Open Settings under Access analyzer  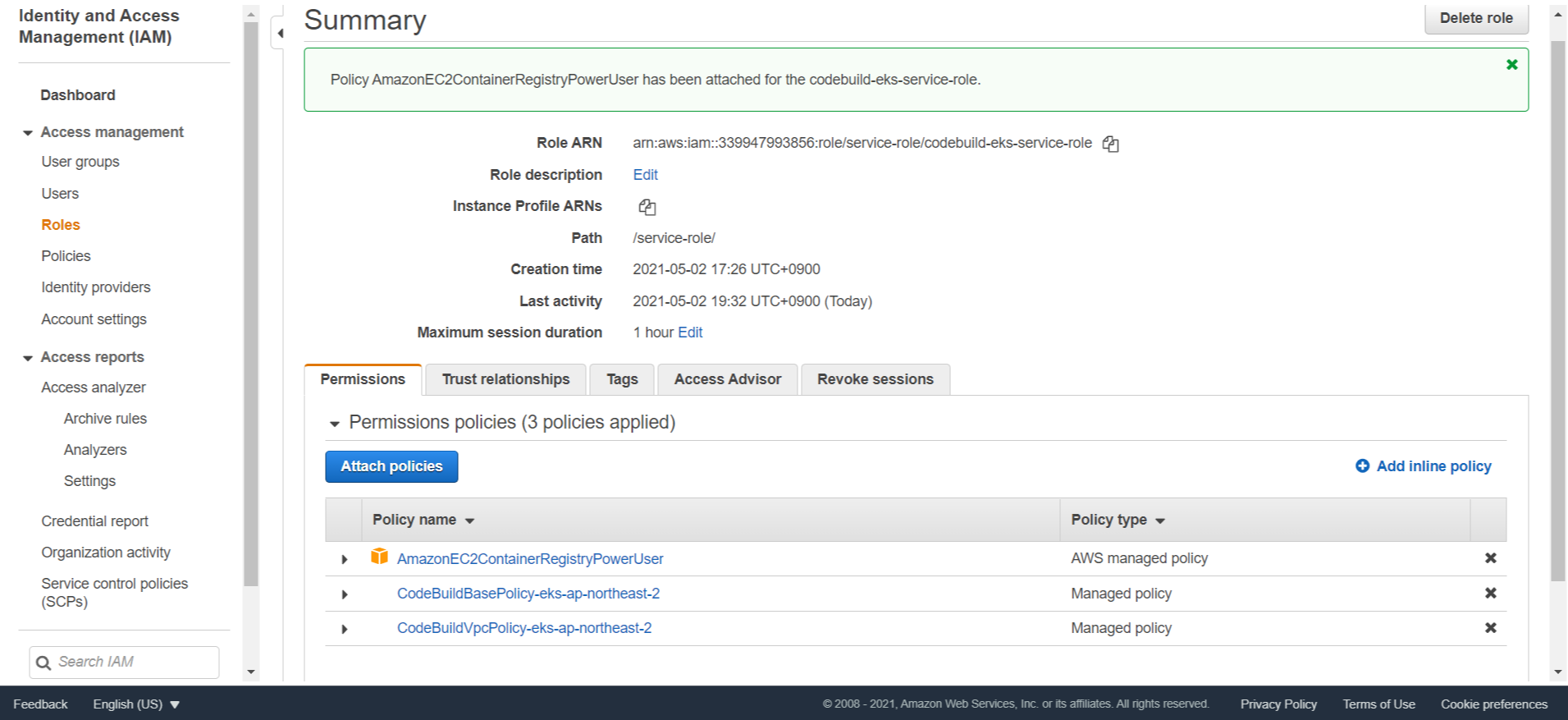(x=89, y=481)
